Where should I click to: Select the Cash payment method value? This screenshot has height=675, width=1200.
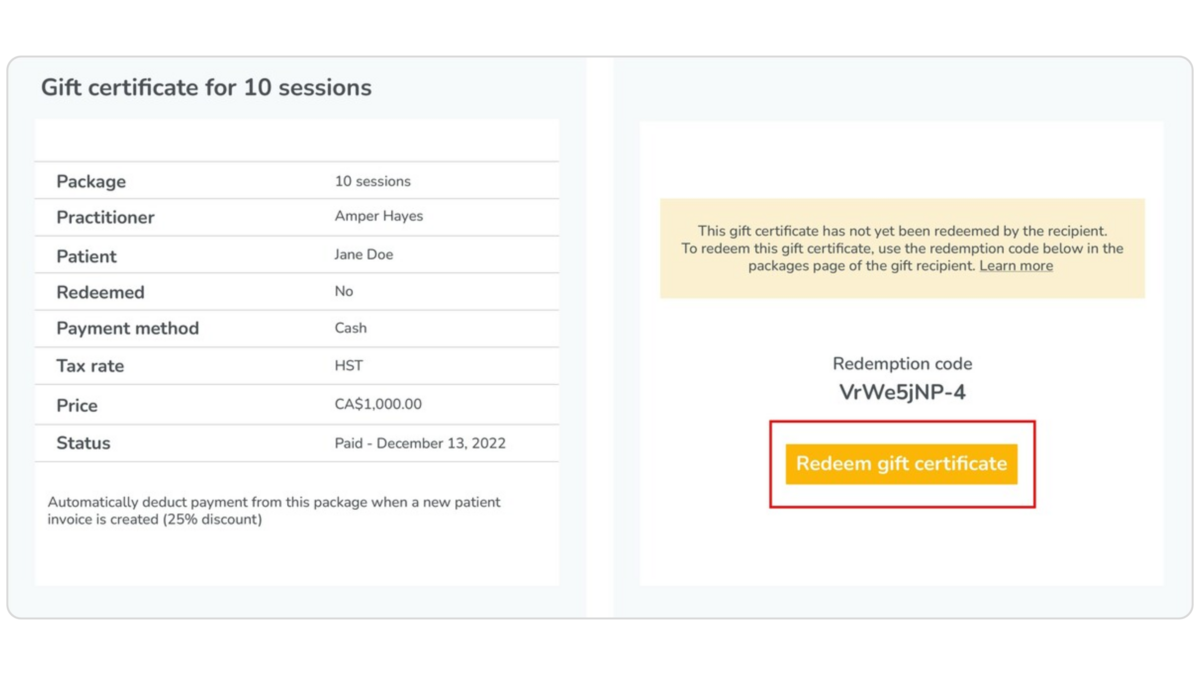(x=350, y=328)
